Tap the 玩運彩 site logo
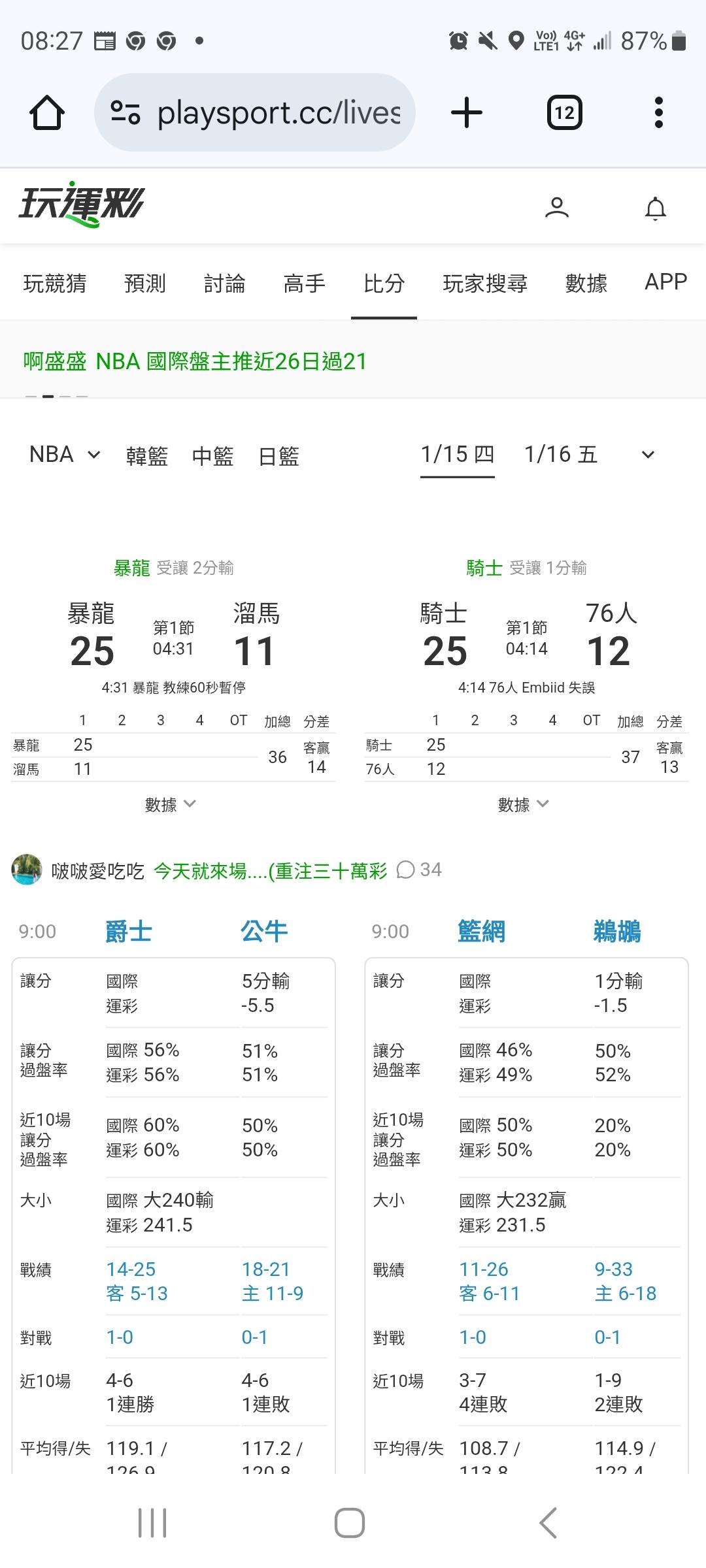Screen dimensions: 706x1568 pyautogui.click(x=81, y=204)
